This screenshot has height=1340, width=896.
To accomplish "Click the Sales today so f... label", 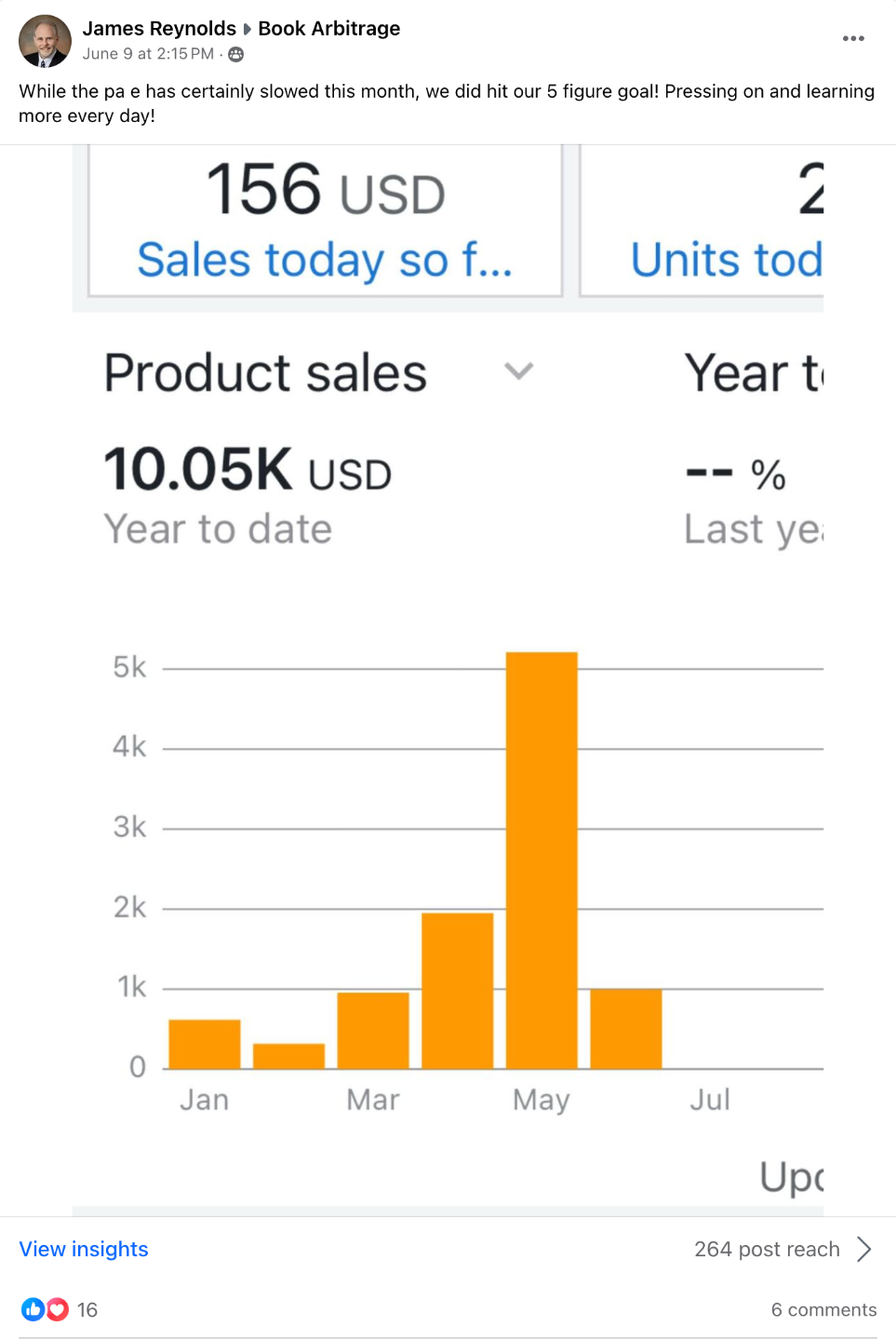I will (x=325, y=260).
